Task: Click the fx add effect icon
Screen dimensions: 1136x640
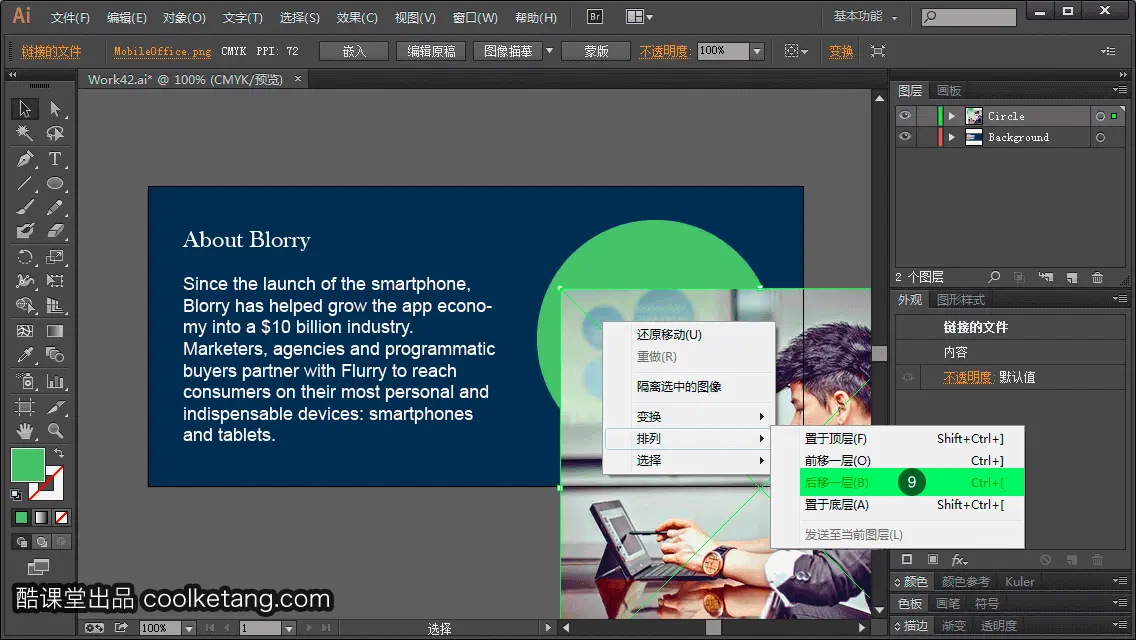Action: point(959,560)
